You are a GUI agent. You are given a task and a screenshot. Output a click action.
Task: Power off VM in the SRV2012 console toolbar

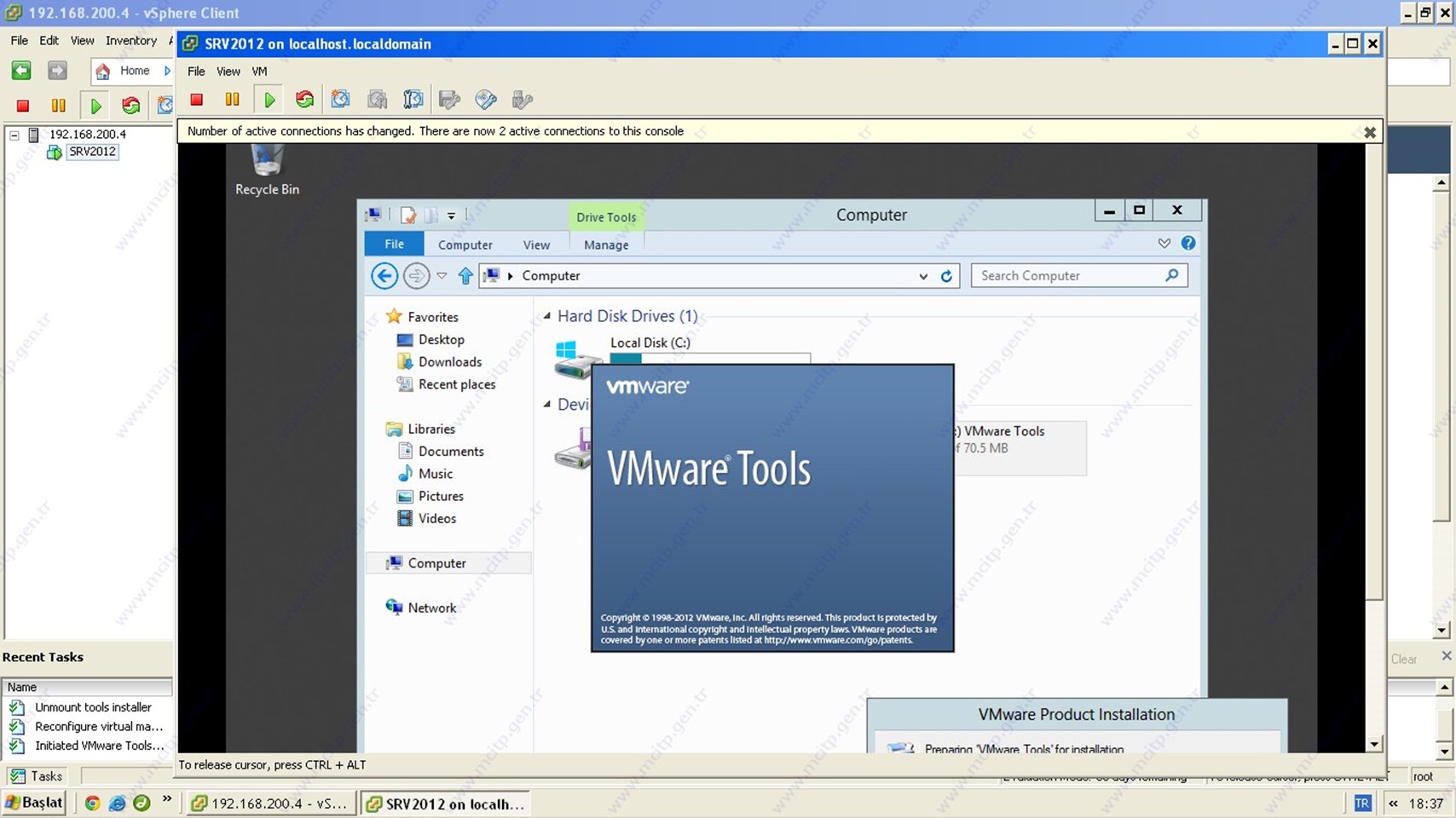click(x=197, y=100)
